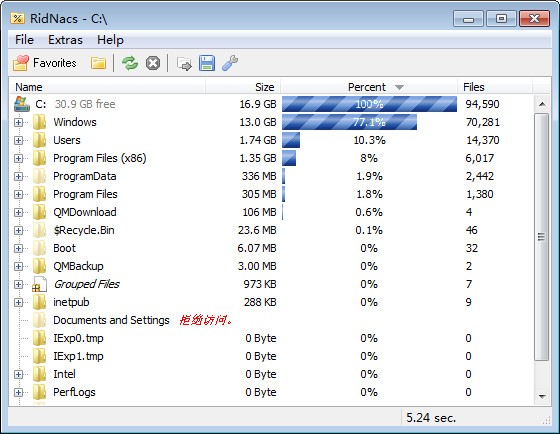Screen dimensions: 560x434
Task: Expand the Users folder tree node
Action: (x=18, y=140)
